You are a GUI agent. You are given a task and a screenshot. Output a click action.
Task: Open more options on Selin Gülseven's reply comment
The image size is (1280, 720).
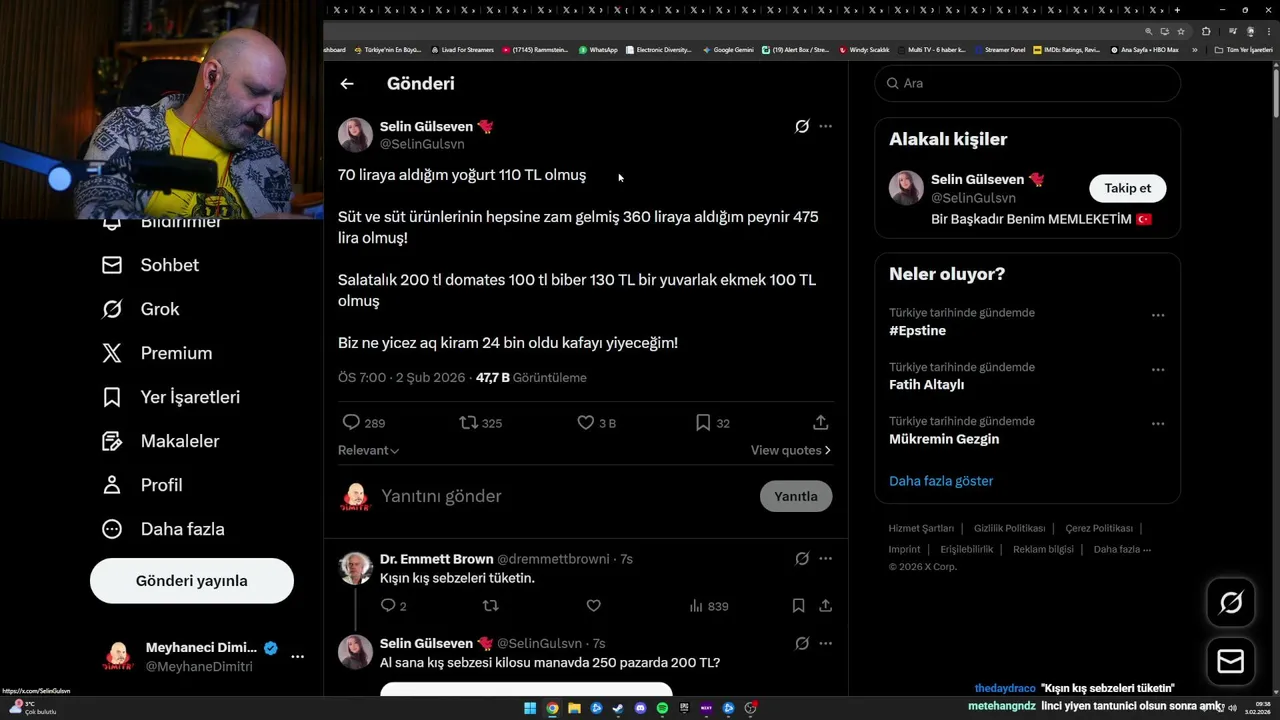click(825, 643)
